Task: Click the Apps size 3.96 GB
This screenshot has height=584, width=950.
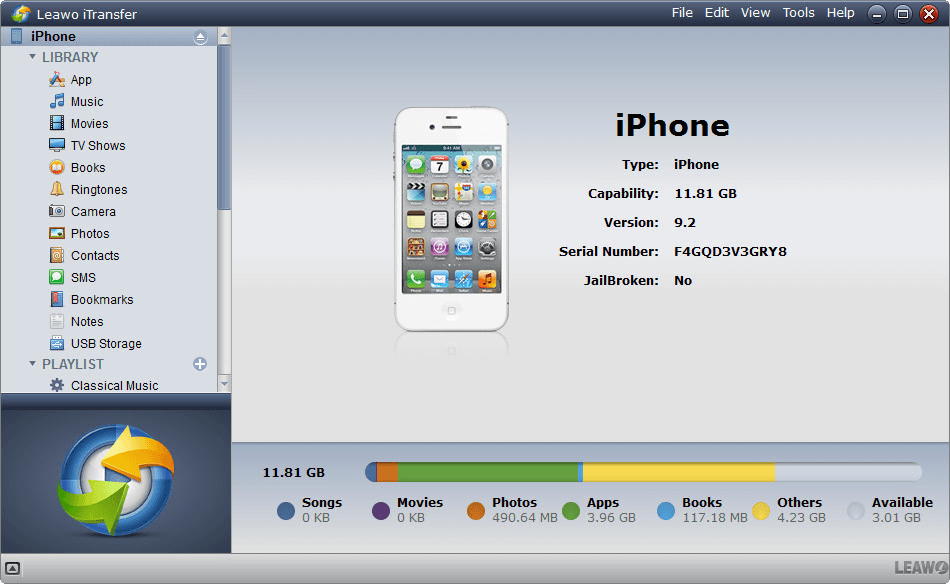Action: (x=611, y=518)
